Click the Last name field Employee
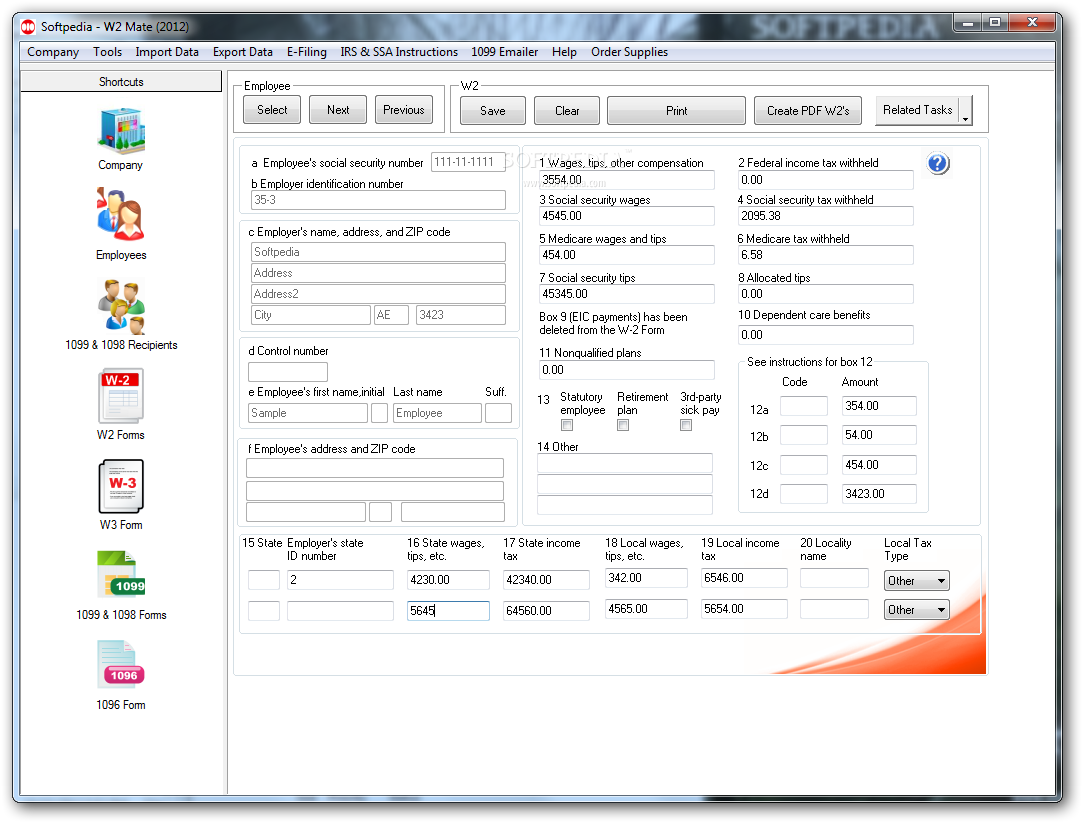 coord(437,413)
